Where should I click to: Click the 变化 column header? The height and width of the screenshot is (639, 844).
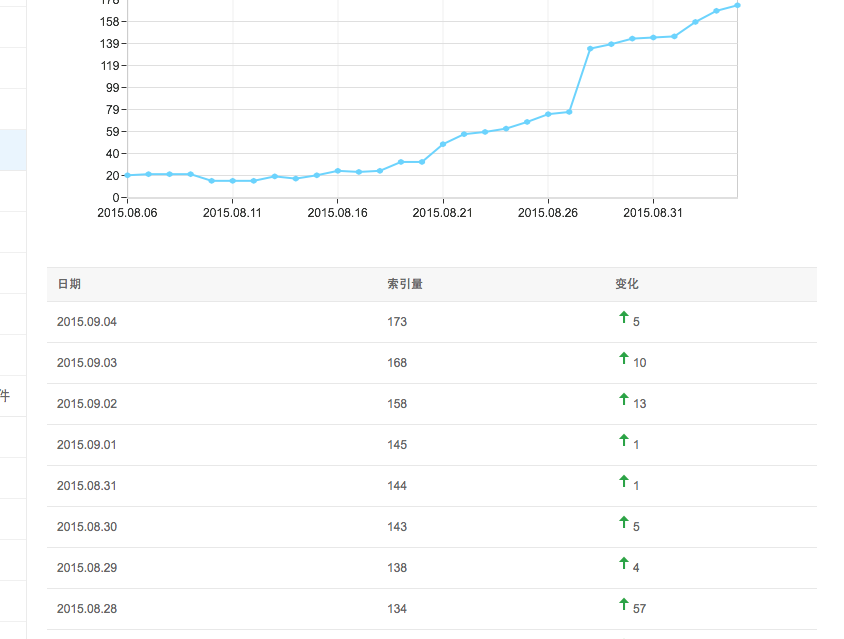point(626,284)
